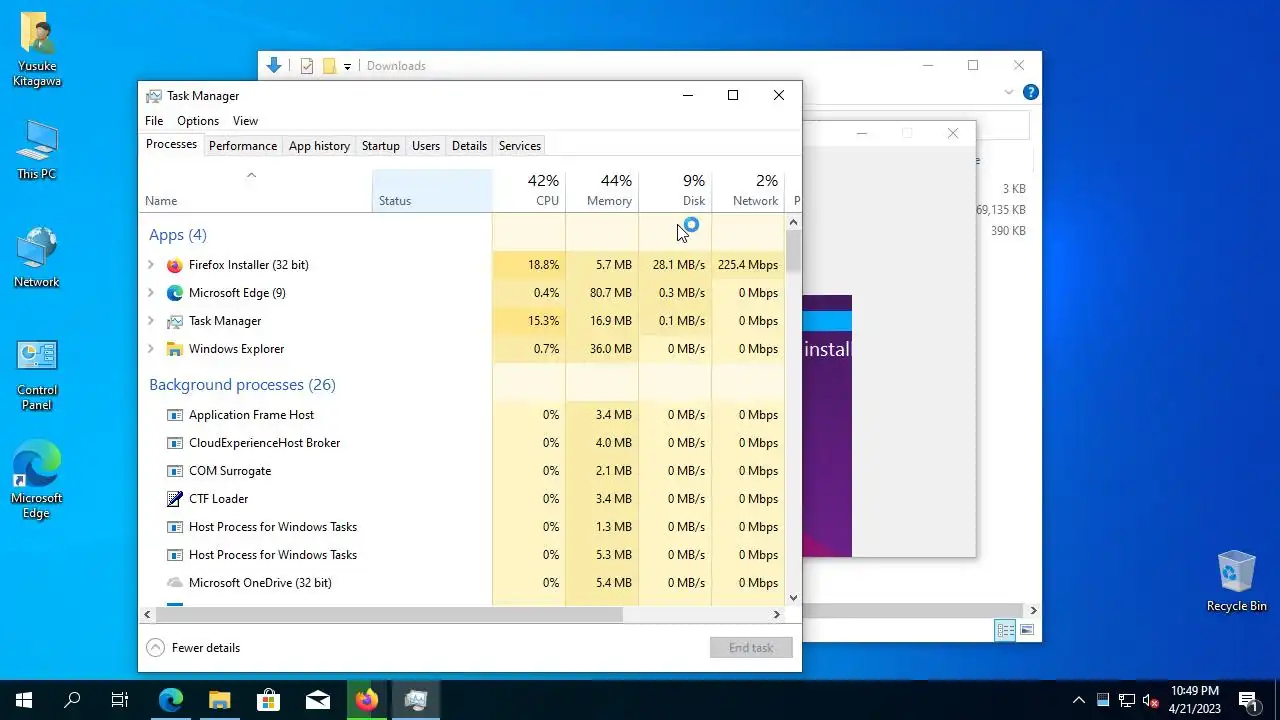Screen dimensions: 1280x720
Task: Click the CloudExperienceHost Broker icon
Action: [x=175, y=443]
